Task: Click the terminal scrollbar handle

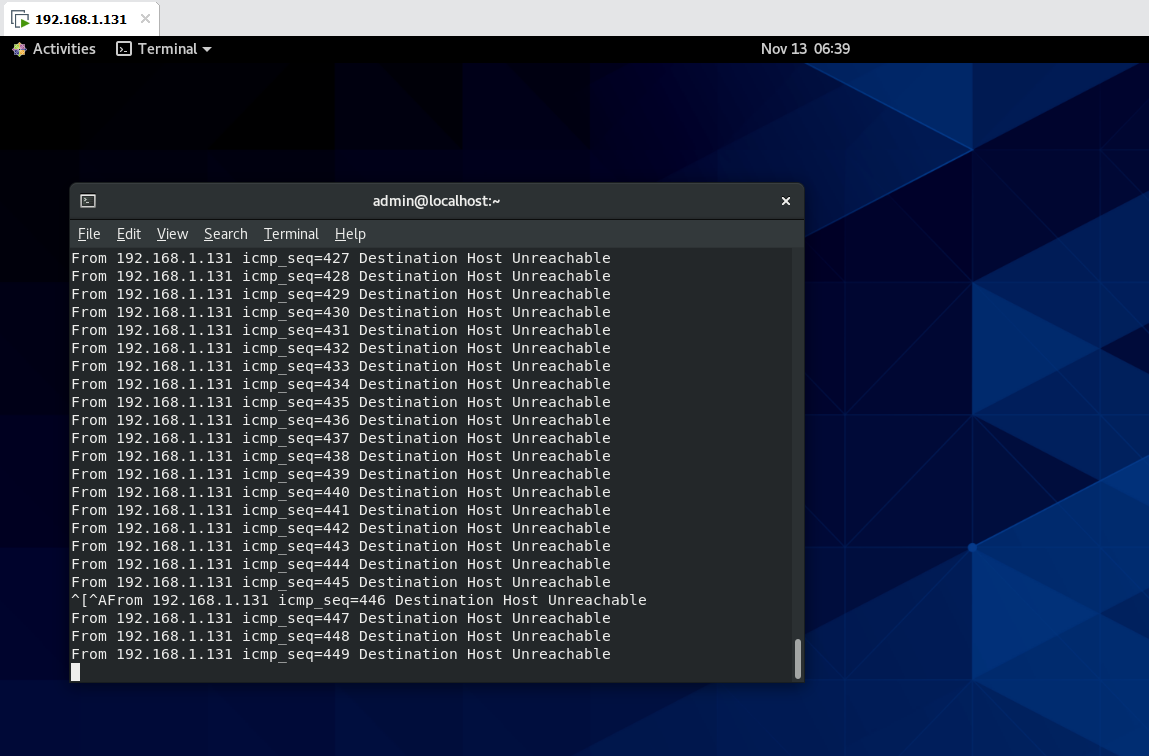Action: coord(798,659)
